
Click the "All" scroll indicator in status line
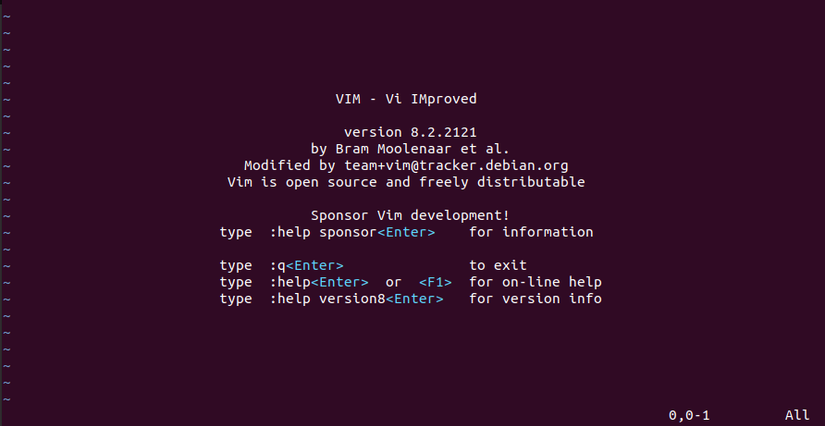point(797,415)
